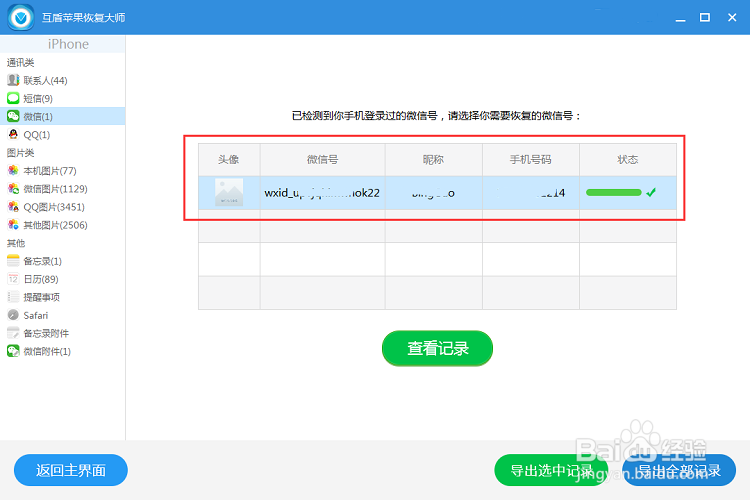Click the 手机号码 column header
The width and height of the screenshot is (750, 500).
pos(531,160)
